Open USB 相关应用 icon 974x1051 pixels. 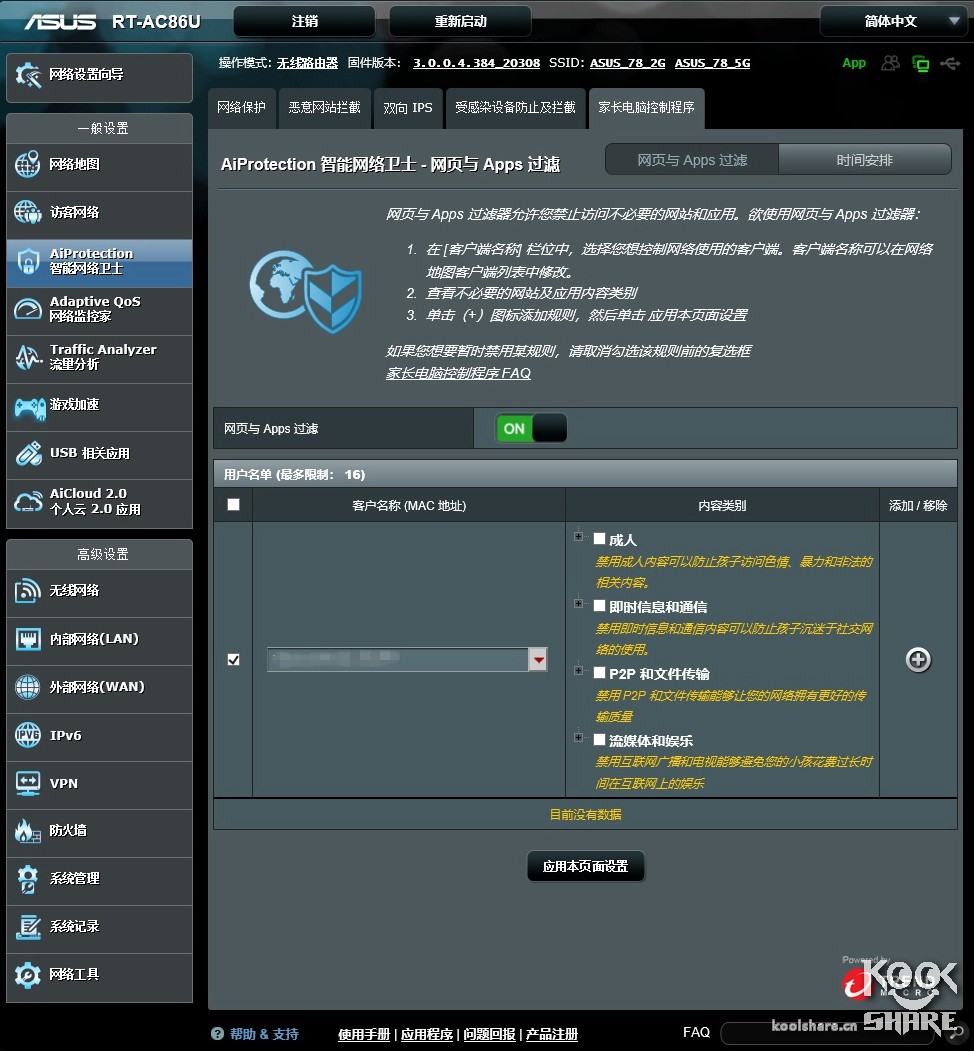(x=27, y=454)
